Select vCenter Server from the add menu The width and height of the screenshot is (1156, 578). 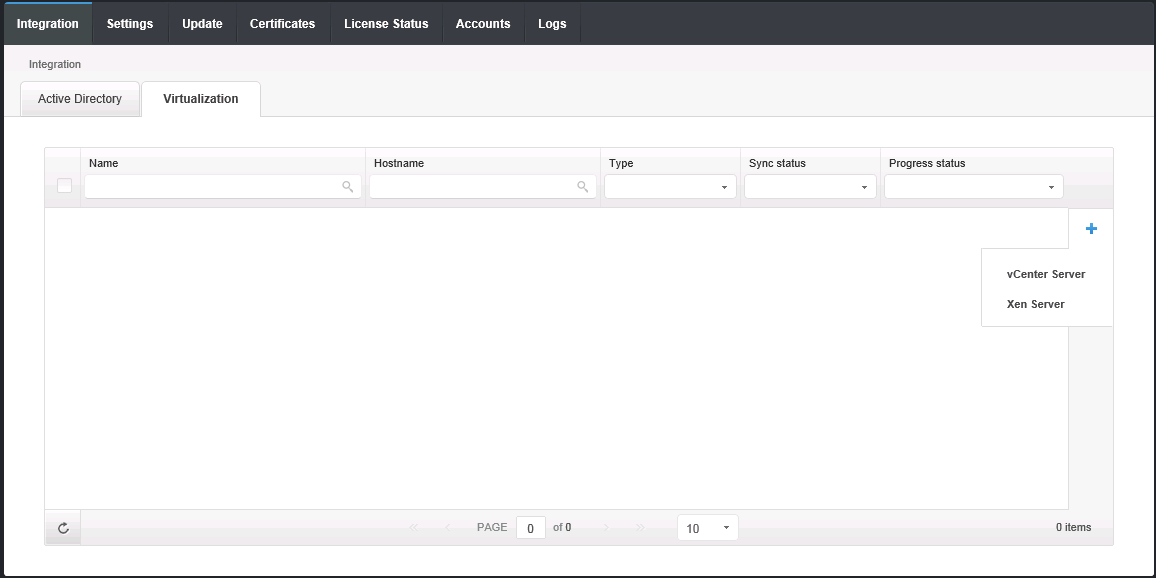1046,274
